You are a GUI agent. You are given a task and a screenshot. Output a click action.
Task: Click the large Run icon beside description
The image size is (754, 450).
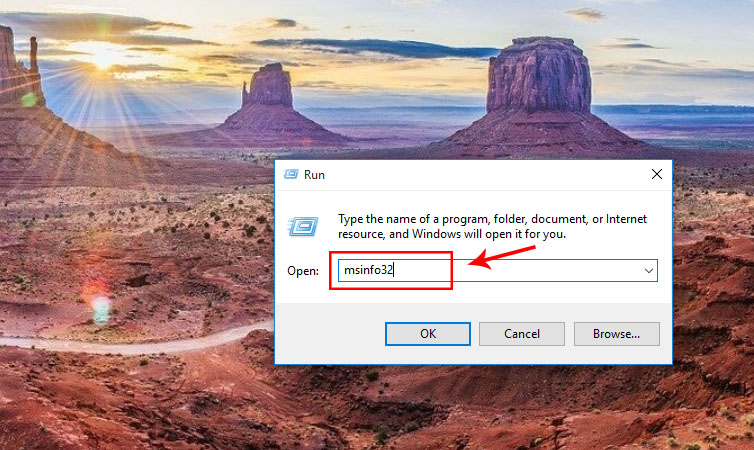[303, 226]
